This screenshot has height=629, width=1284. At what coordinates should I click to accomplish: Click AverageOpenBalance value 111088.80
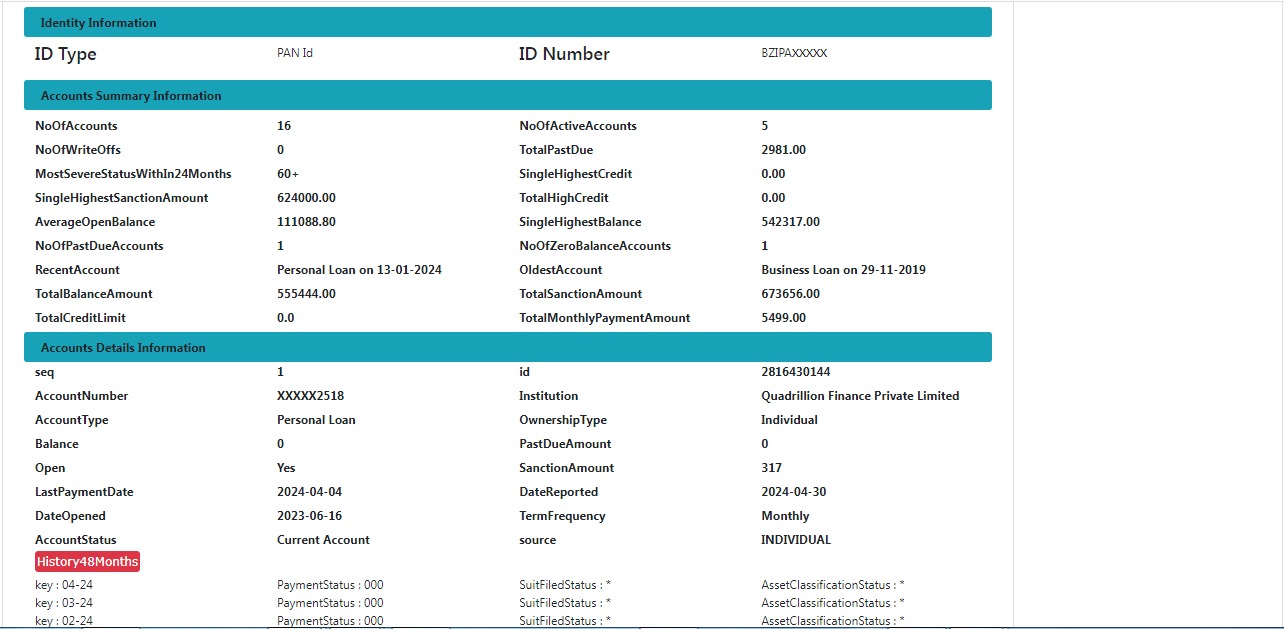click(x=306, y=222)
